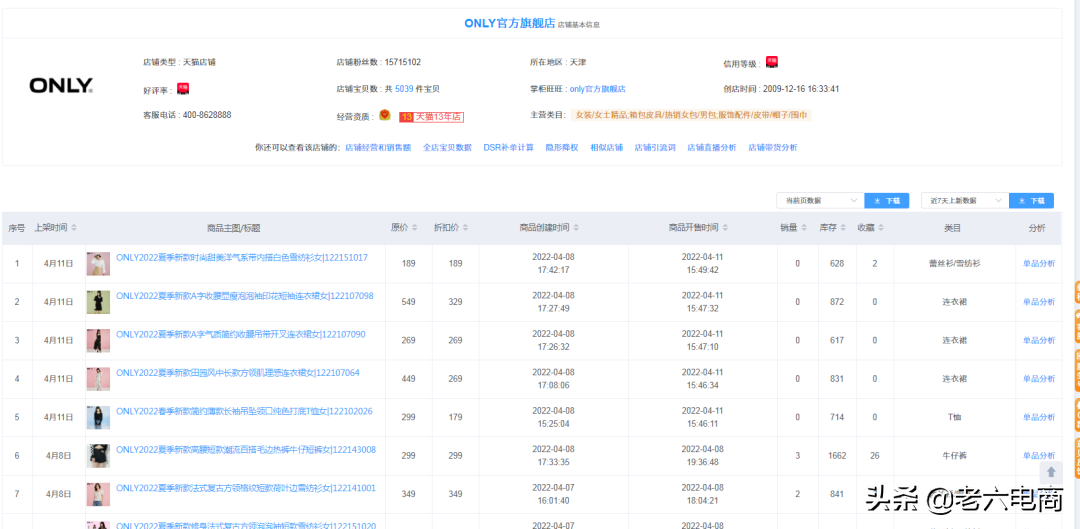Click 下载 button next to 近7天上新数据
Screen dimensions: 1080x529
coord(1031,200)
